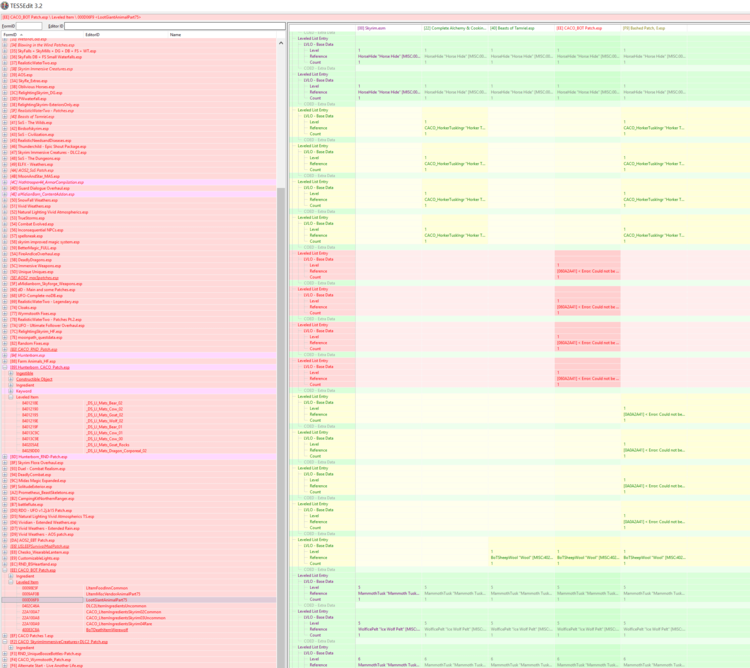
Task: Select record _DS_LI_Mats_Wolf_02
Action: coord(139,421)
